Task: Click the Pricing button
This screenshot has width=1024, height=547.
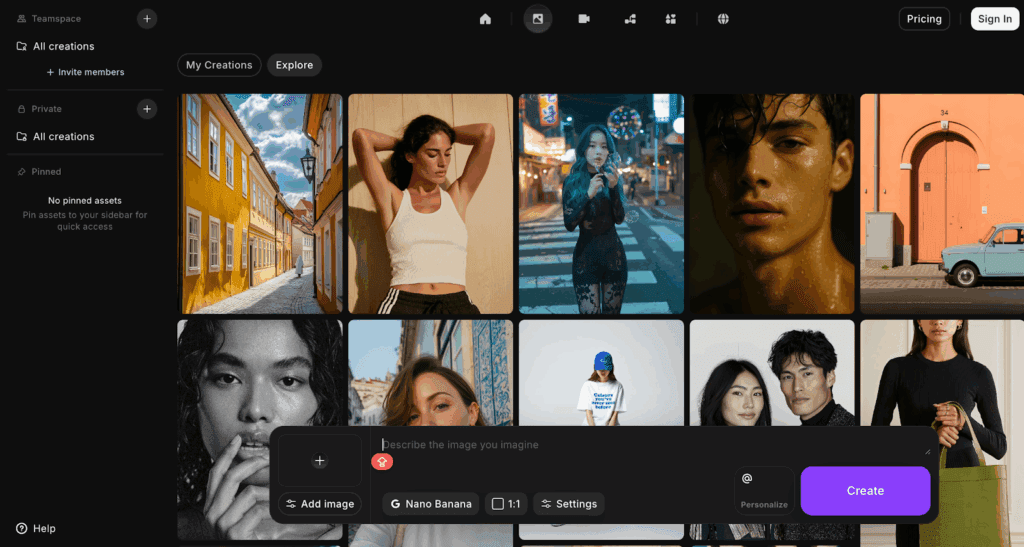Action: click(924, 19)
